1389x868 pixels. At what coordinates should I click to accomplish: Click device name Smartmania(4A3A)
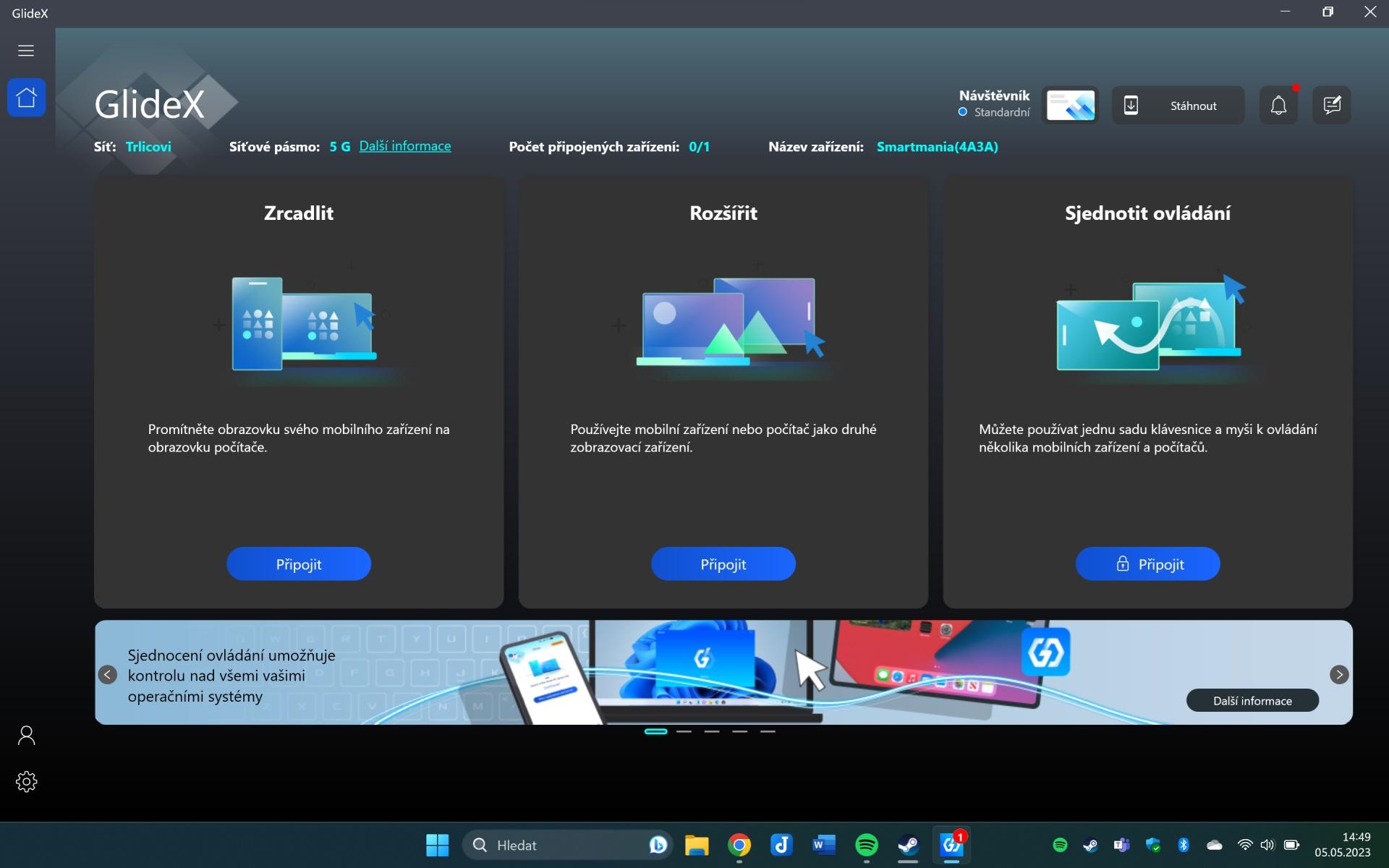(938, 146)
